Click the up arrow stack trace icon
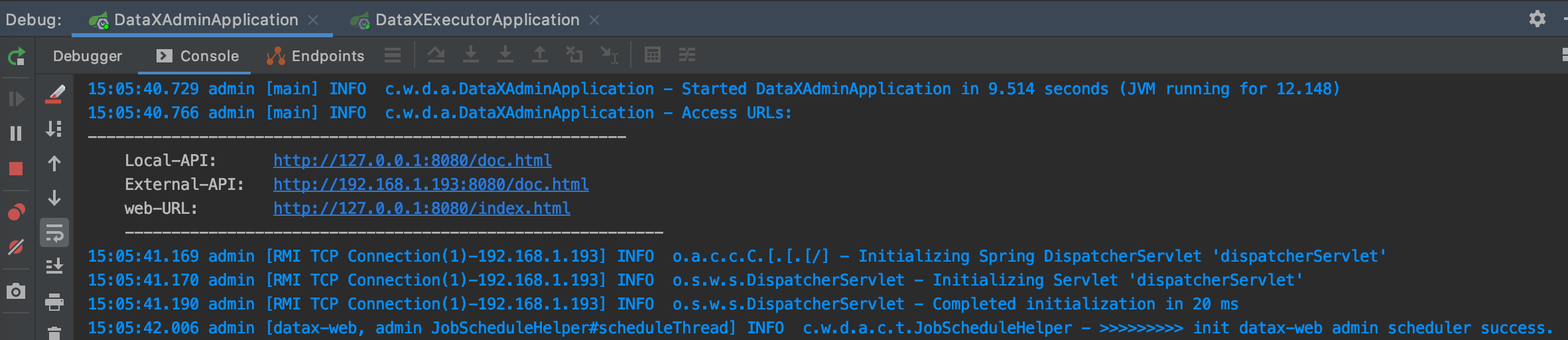Screen dimensions: 1568x340 coord(54,163)
